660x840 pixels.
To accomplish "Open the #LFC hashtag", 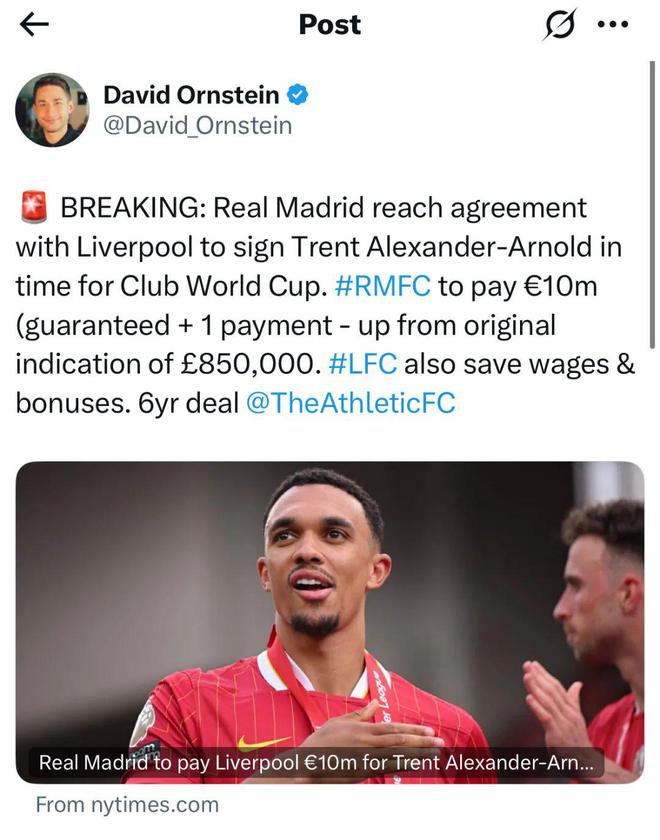I will (363, 364).
